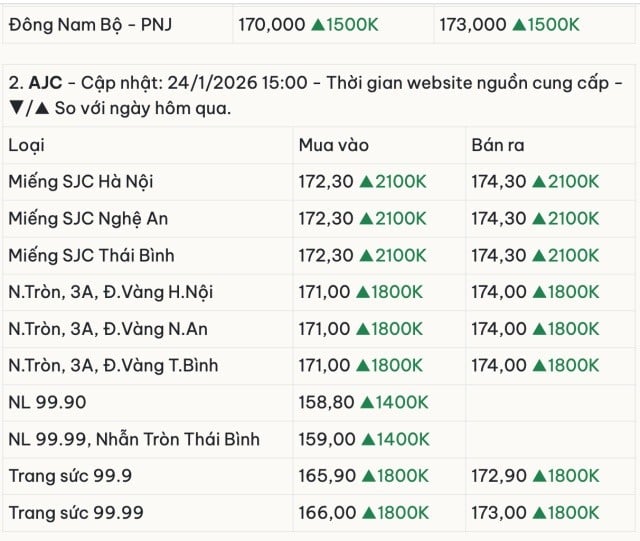The height and width of the screenshot is (541, 640).
Task: Click up arrow beside Trang sức 99.99 Bán ra
Action: pos(539,513)
